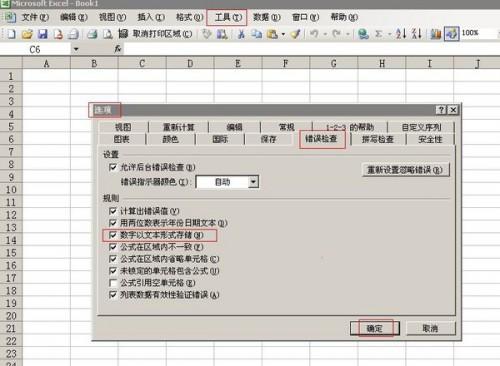Print with the printer toolbar icon
The image size is (500, 366).
coord(92,34)
